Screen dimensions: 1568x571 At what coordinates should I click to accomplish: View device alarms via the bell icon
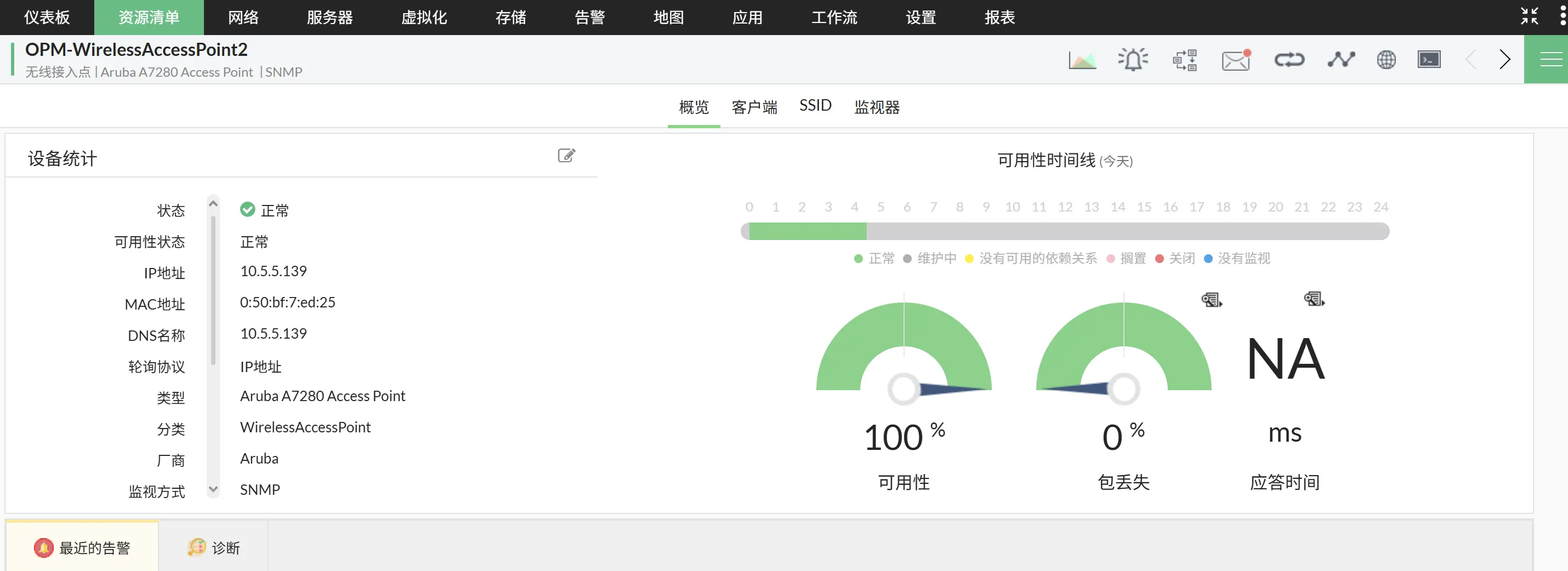1133,59
